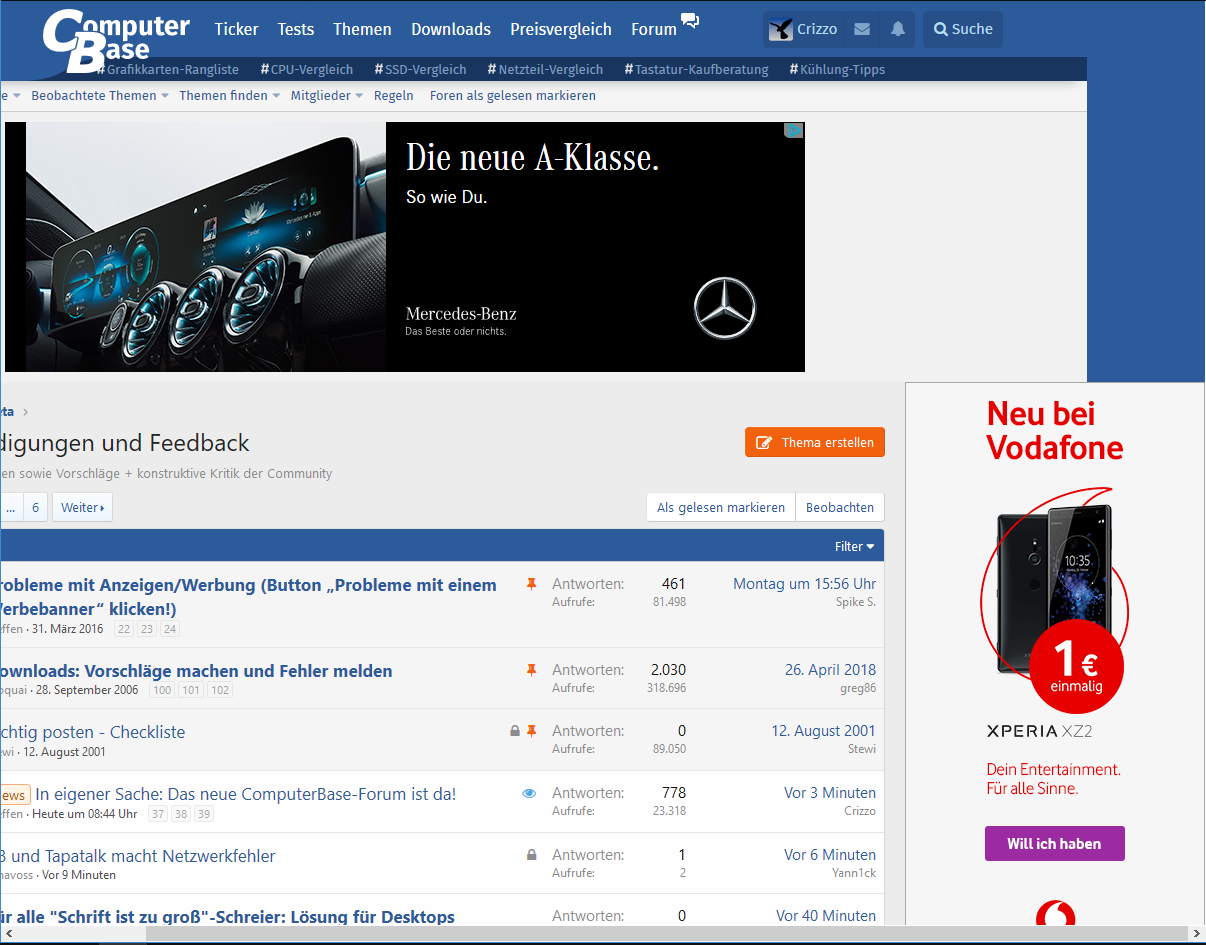This screenshot has height=945, width=1206.
Task: Open #Kühlung-Tipps link
Action: [837, 69]
